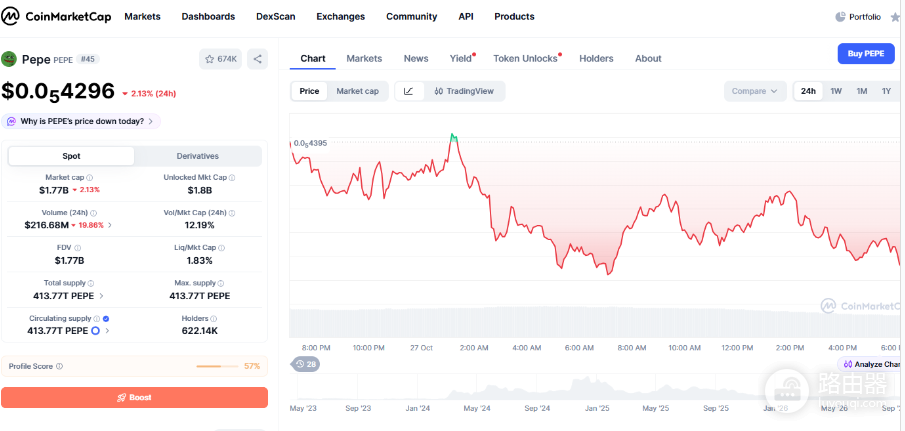The width and height of the screenshot is (905, 431).
Task: Switch chart to Market cap
Action: (x=358, y=91)
